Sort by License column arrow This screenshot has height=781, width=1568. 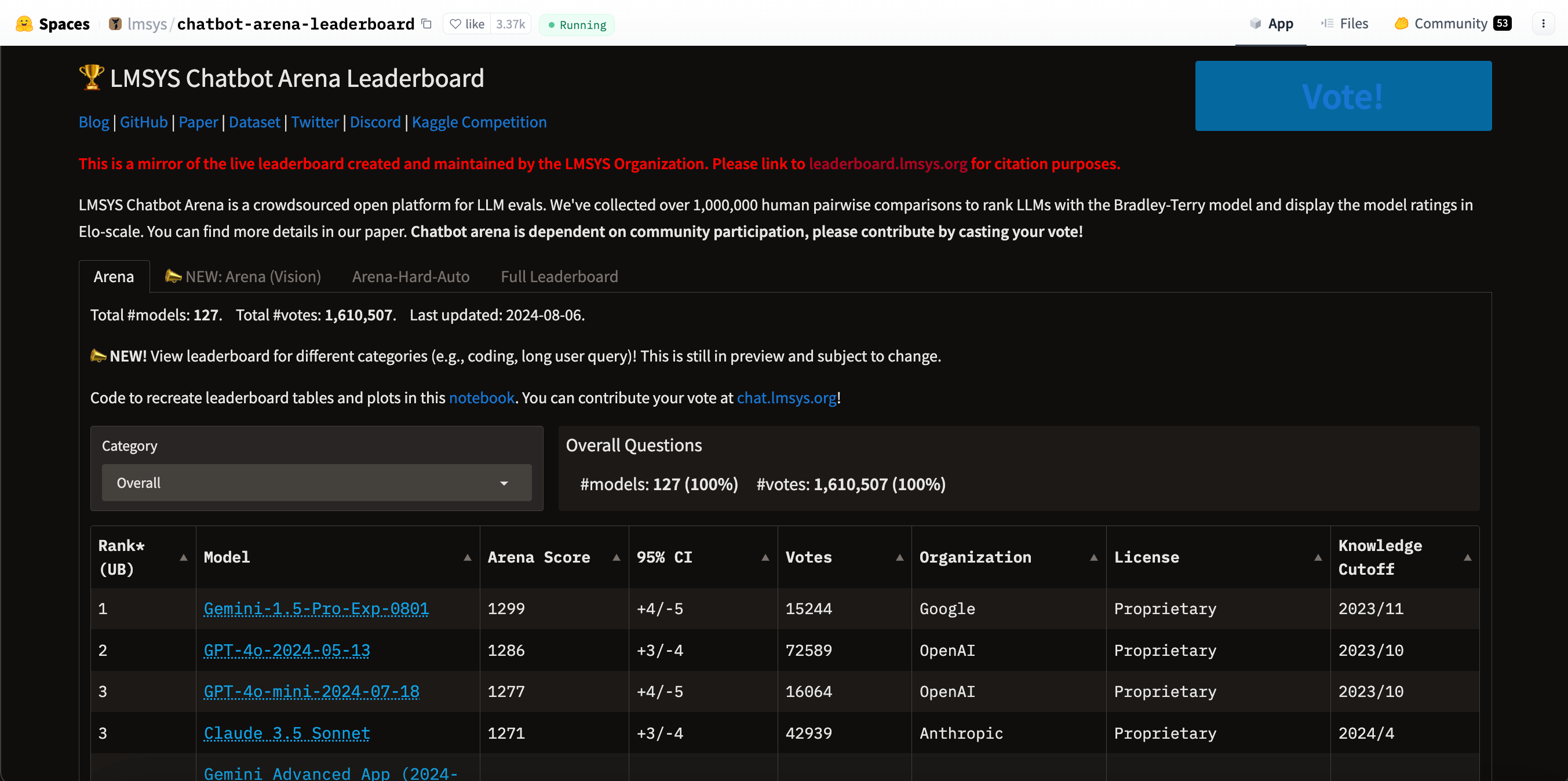[1317, 557]
